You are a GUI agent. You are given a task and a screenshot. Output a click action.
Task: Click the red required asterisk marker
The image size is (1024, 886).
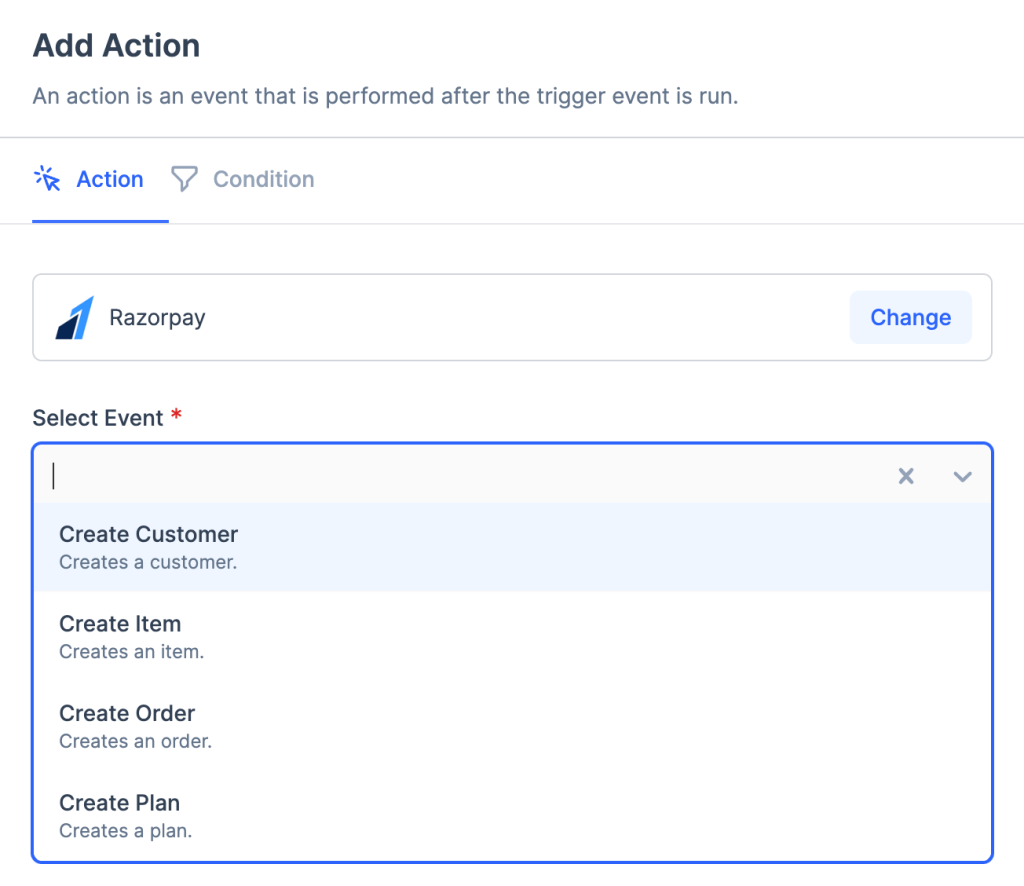pyautogui.click(x=176, y=416)
